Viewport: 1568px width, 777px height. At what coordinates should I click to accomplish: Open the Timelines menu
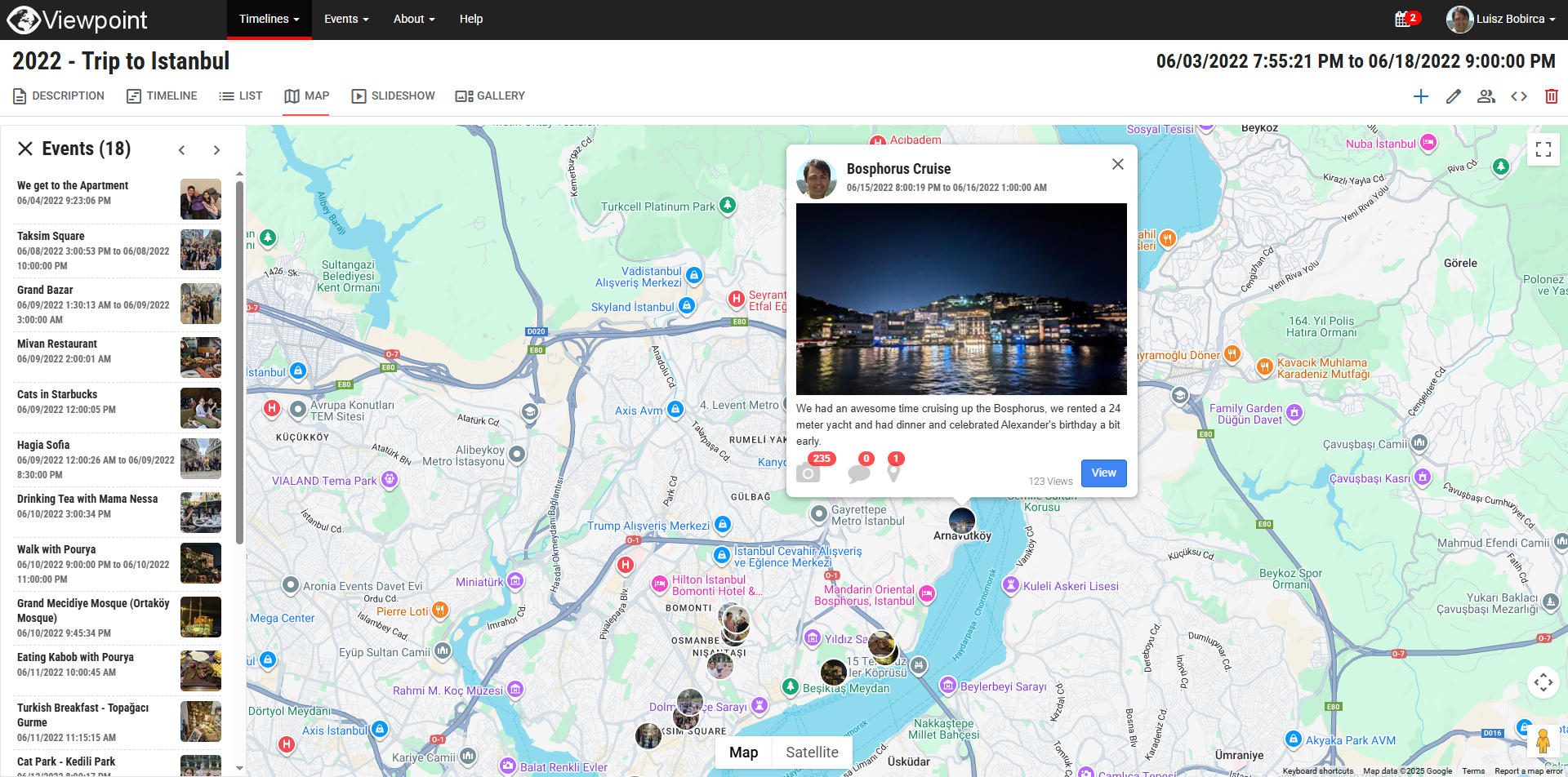tap(268, 19)
